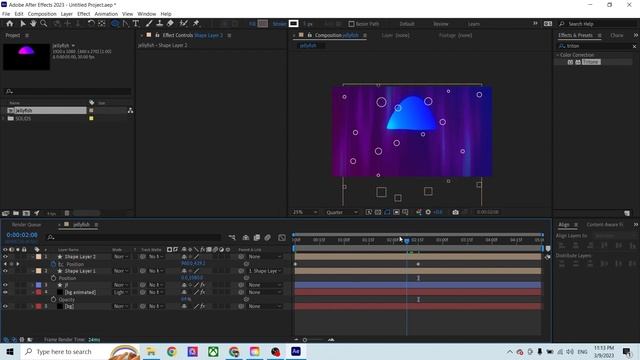Open resolution dropdown showing Quarter
This screenshot has height=360, width=640.
click(342, 212)
